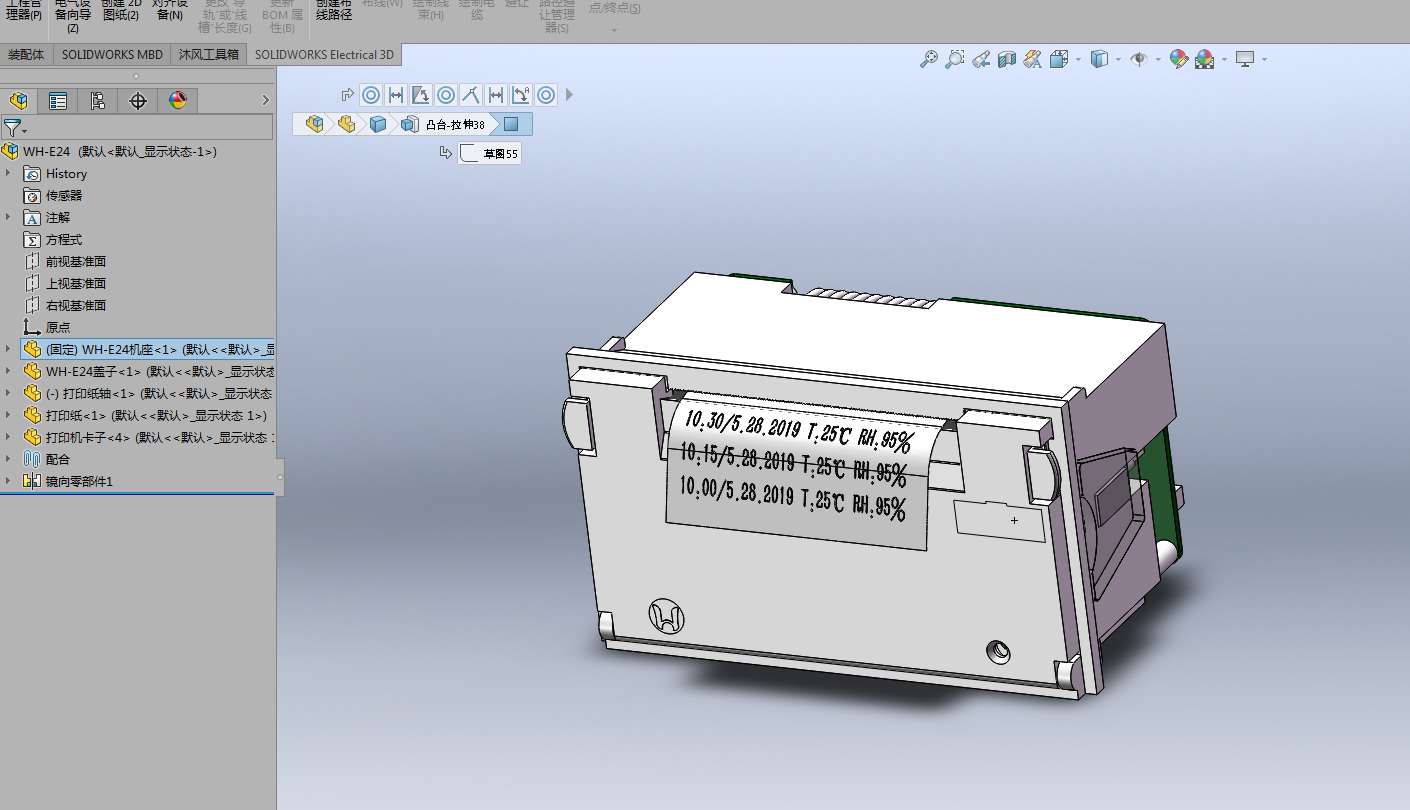Expand the History folder
This screenshot has height=810, width=1410.
9,173
